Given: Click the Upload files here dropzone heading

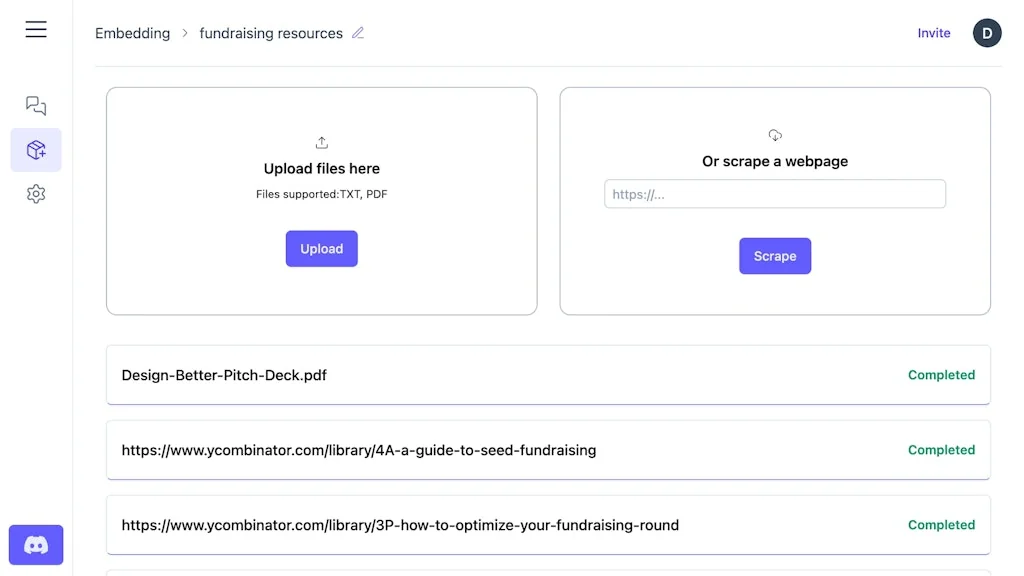Looking at the screenshot, I should 321,169.
